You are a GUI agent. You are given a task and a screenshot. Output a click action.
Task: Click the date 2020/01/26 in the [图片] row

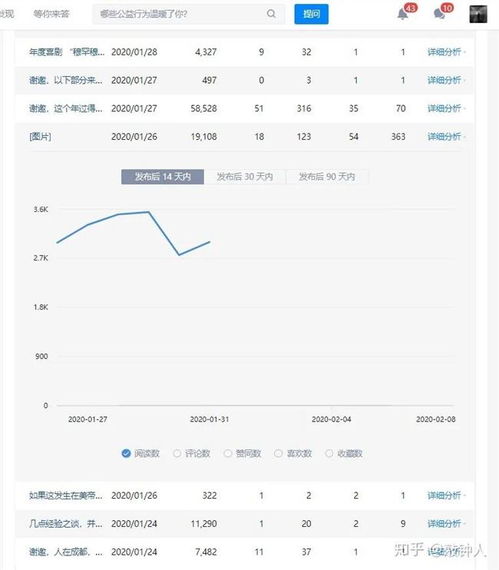pos(134,137)
